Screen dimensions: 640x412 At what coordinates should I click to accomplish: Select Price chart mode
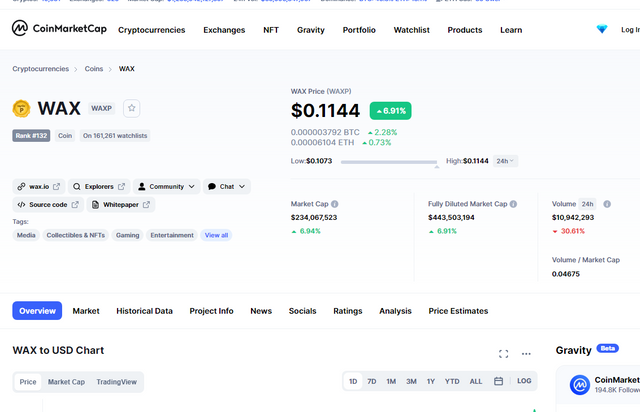point(28,382)
